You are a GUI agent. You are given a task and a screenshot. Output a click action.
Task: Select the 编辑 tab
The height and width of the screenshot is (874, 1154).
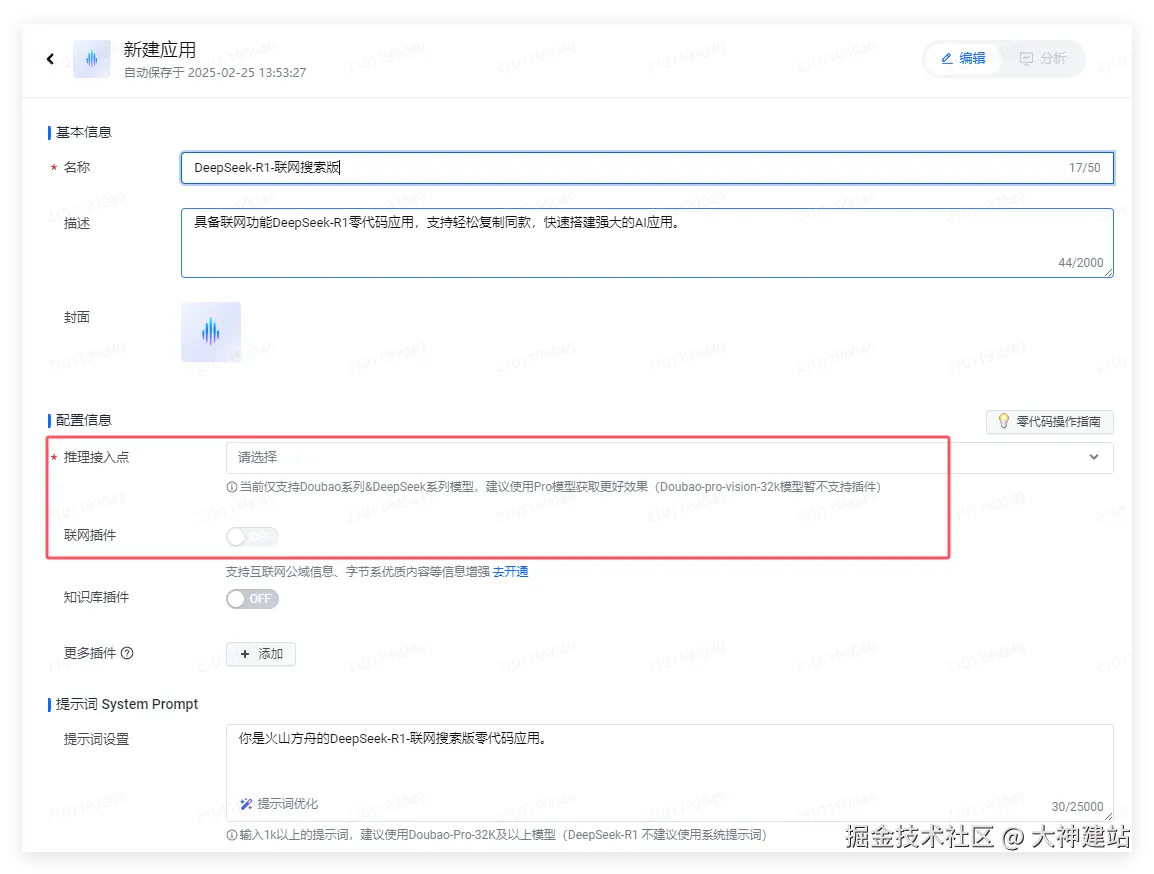(962, 58)
